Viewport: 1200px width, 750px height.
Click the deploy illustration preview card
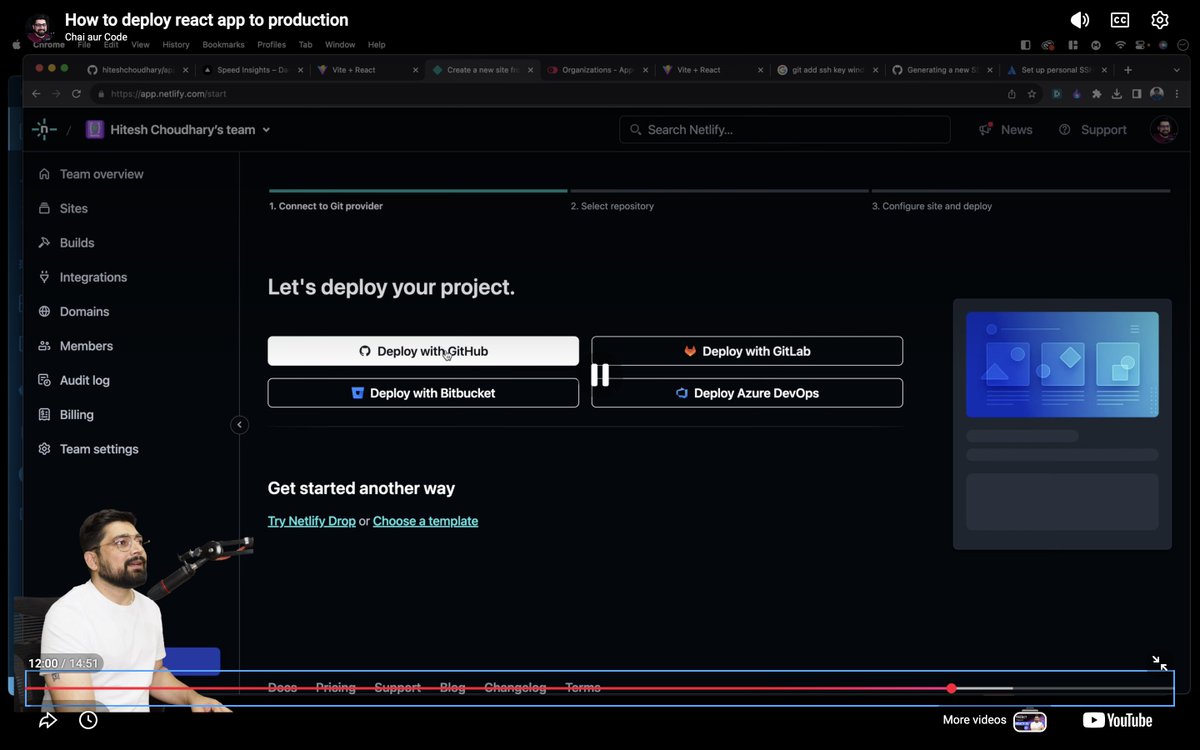click(x=1062, y=424)
